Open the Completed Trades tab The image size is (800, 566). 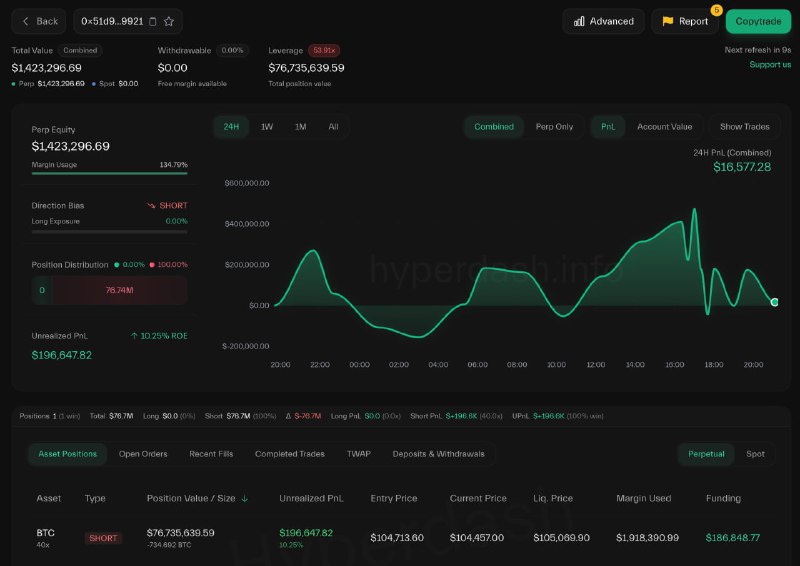pyautogui.click(x=290, y=454)
